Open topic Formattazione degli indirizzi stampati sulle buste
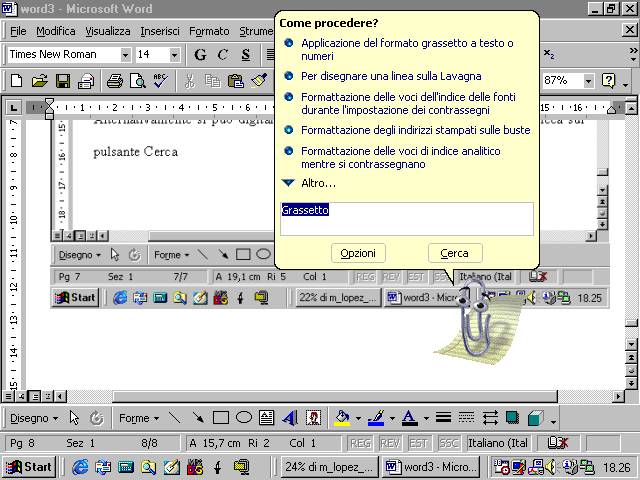The height and width of the screenshot is (480, 640). tap(416, 130)
